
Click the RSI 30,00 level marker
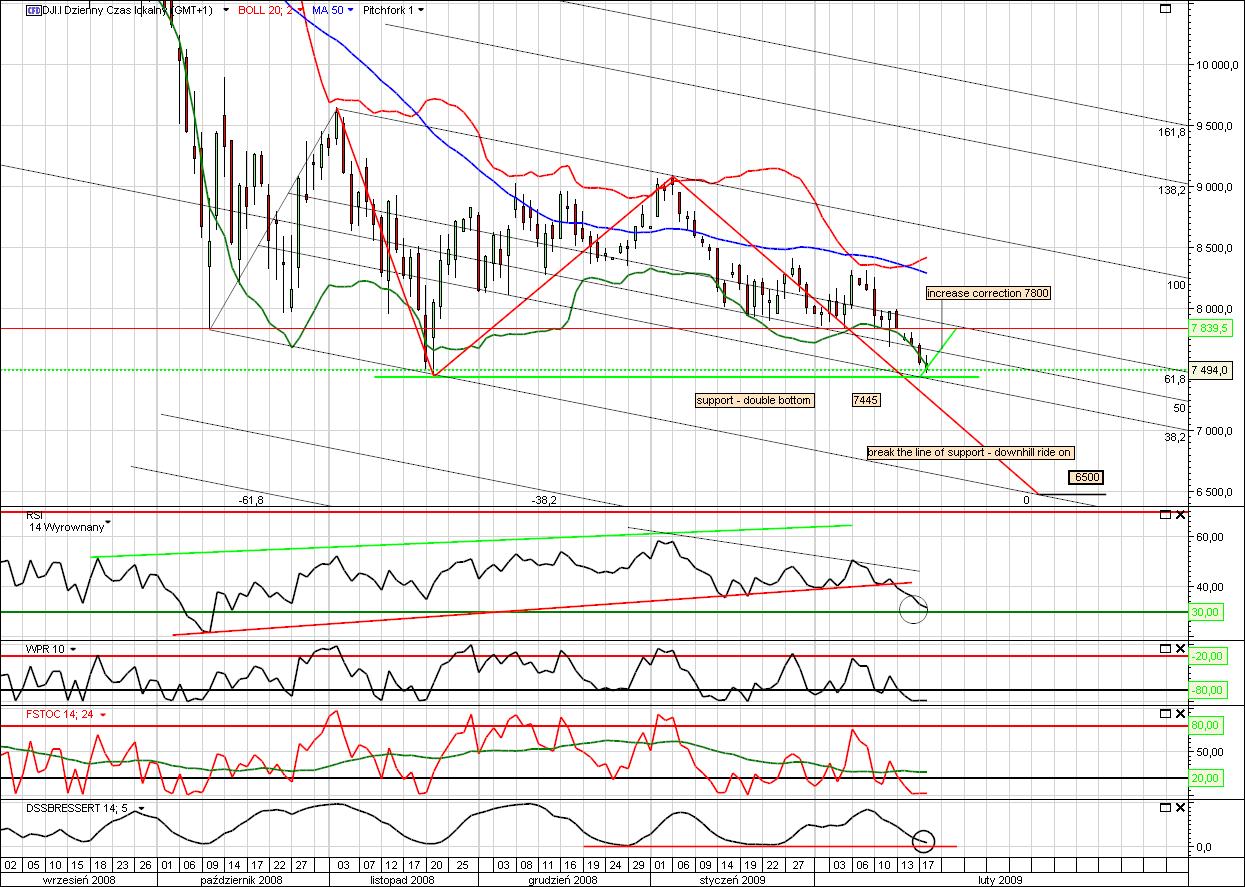click(x=1209, y=612)
